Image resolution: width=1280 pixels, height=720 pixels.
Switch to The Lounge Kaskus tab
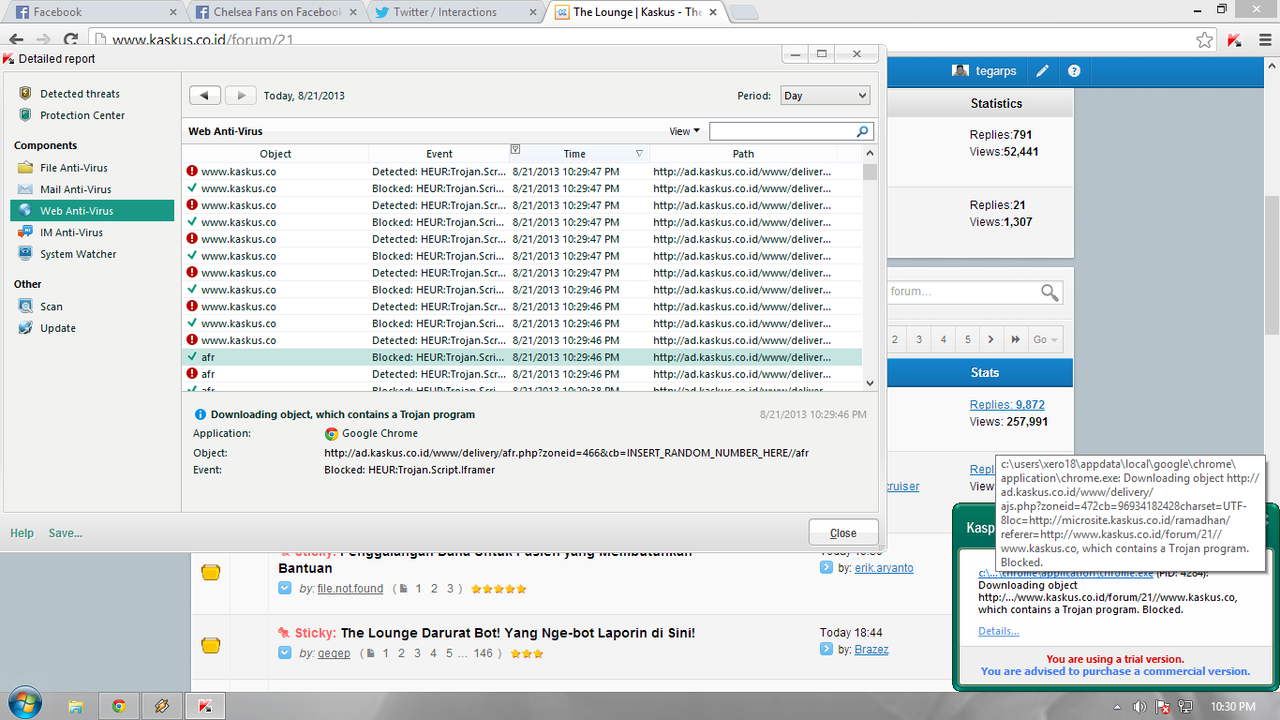coord(637,12)
